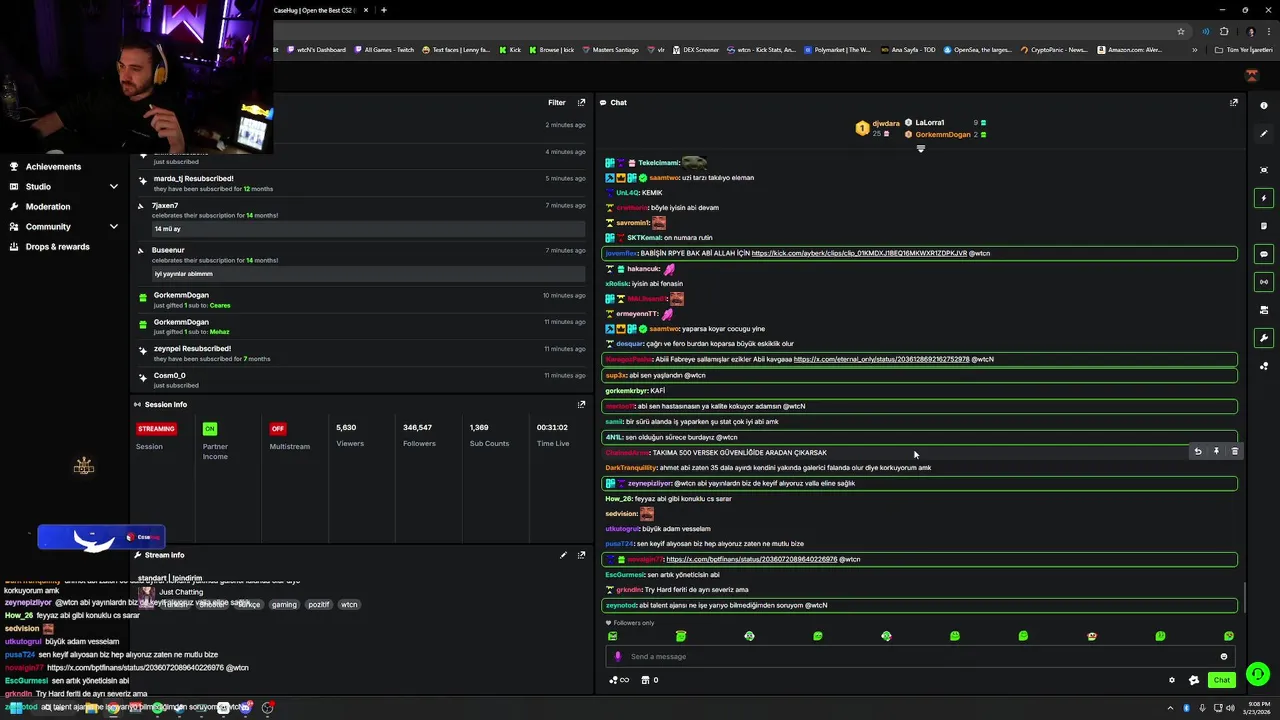Open the 'Masters Santiago' bookmark
This screenshot has width=1280, height=720.
tap(609, 49)
